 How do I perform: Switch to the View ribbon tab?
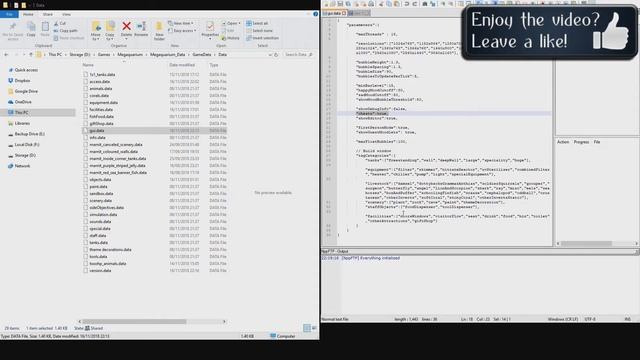tap(66, 14)
